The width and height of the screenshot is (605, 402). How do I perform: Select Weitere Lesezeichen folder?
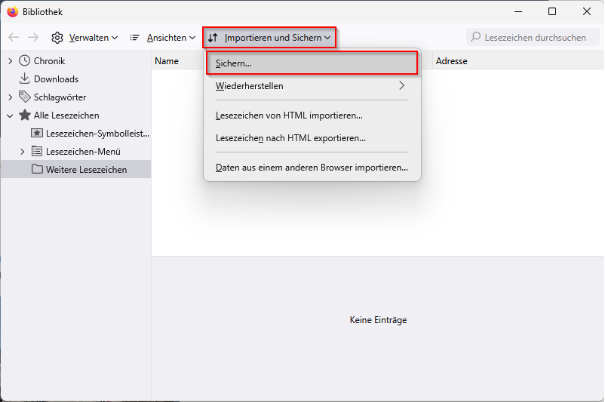[x=86, y=170]
